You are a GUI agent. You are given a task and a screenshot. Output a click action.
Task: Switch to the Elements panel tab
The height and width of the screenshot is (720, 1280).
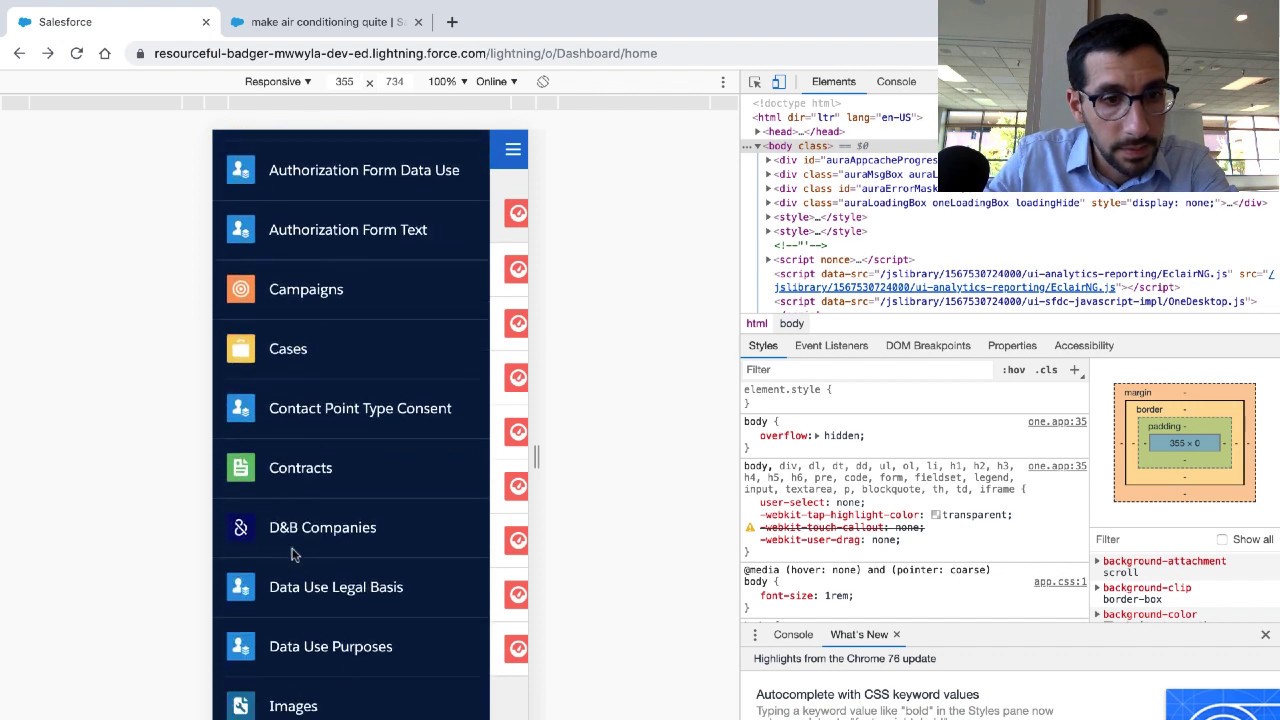pyautogui.click(x=833, y=82)
